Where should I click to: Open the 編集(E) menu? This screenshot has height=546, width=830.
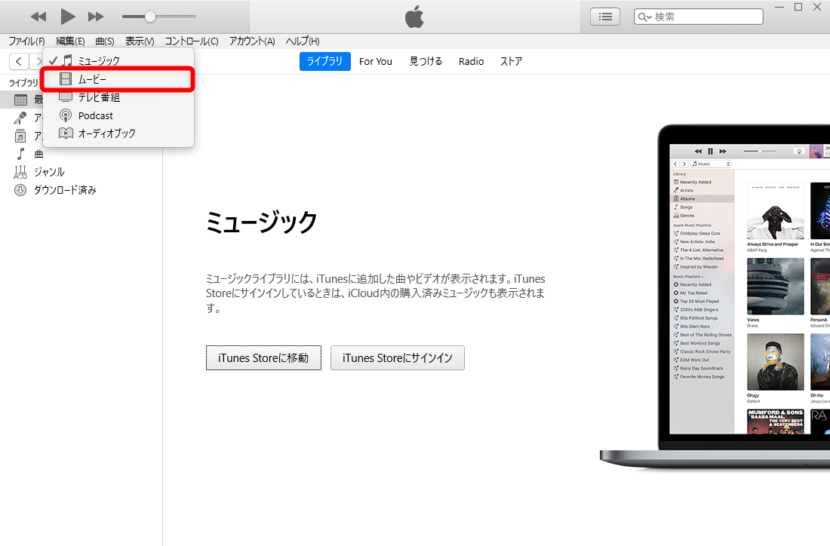[x=70, y=41]
